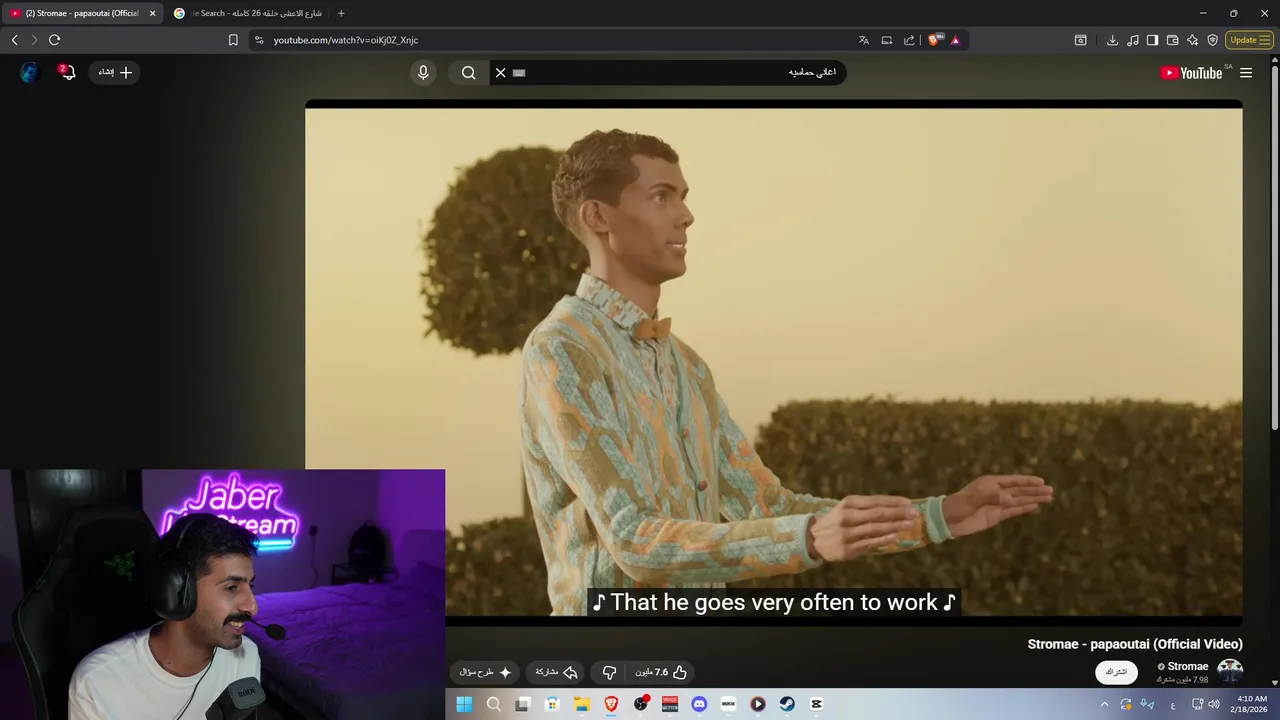Open the Windows Start menu
Image resolution: width=1280 pixels, height=720 pixels.
click(464, 704)
